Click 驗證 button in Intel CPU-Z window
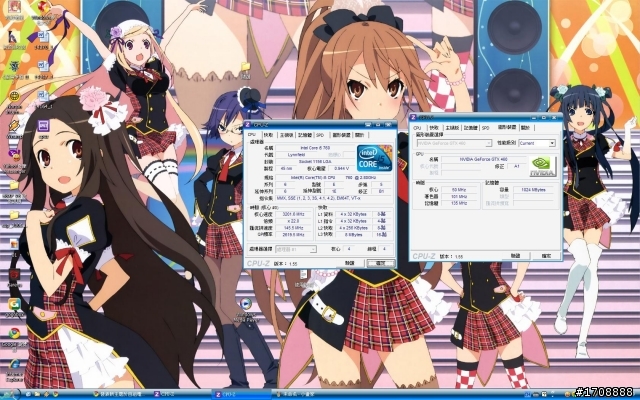640x400 pixels. pyautogui.click(x=349, y=263)
